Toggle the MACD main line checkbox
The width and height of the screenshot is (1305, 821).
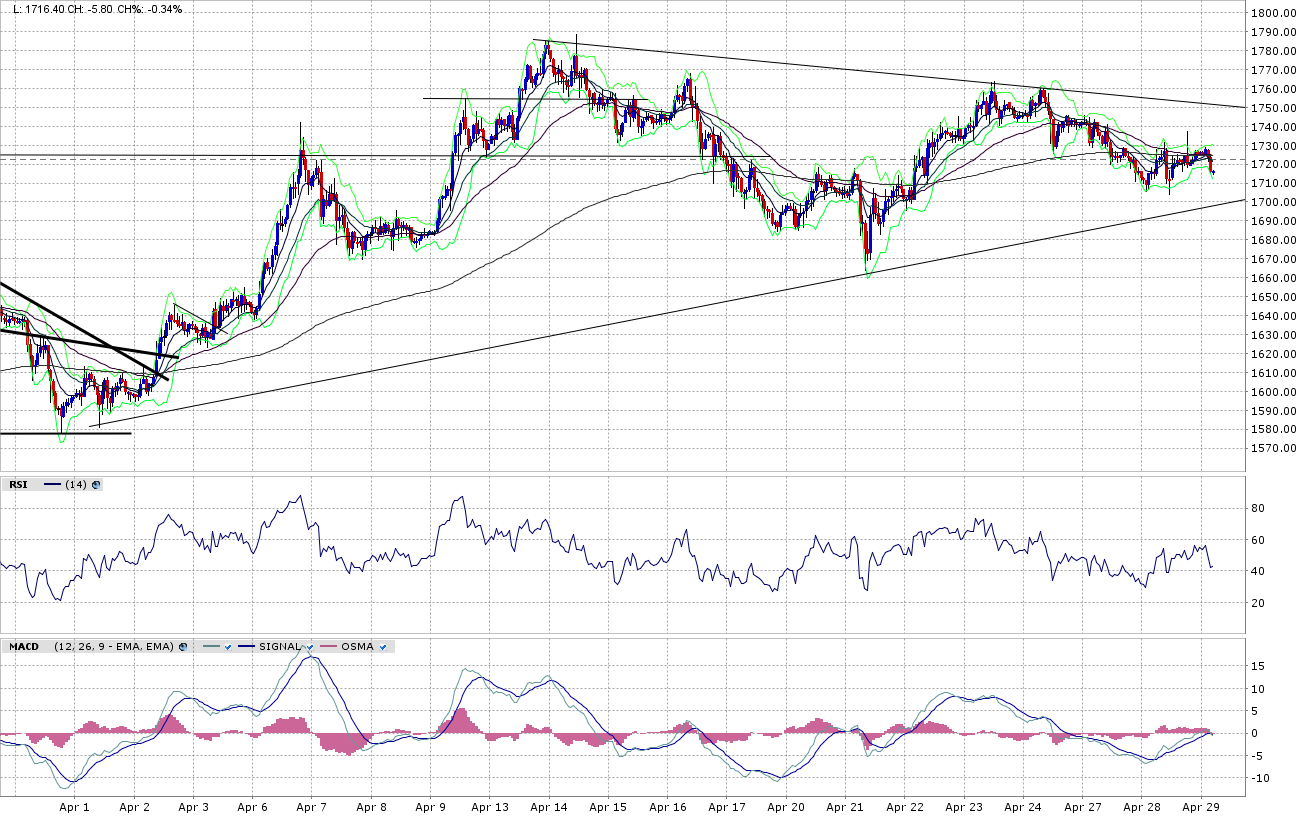(x=228, y=647)
